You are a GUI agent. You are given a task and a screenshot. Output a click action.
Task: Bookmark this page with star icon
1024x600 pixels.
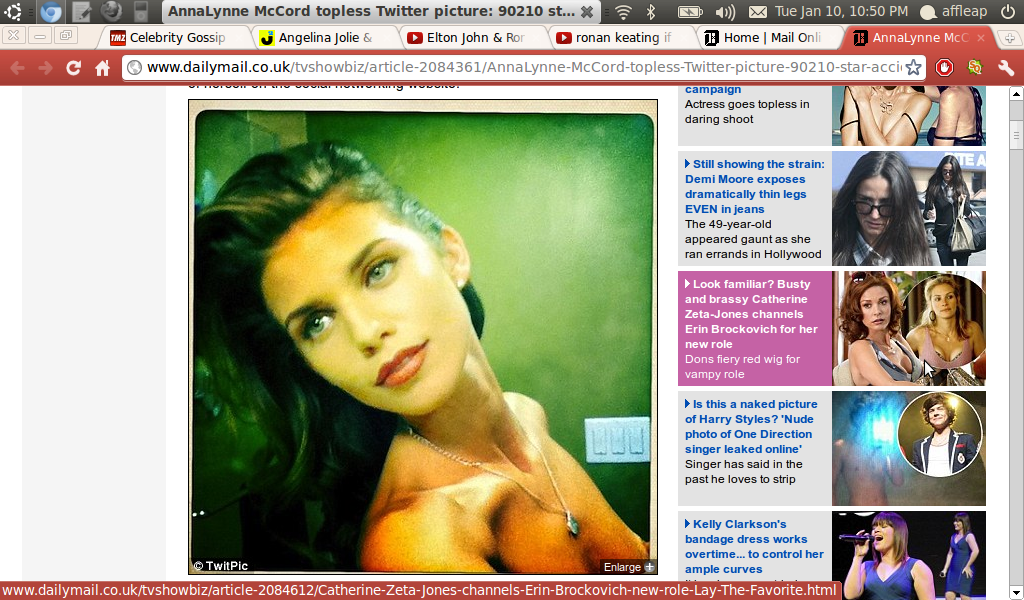pyautogui.click(x=914, y=67)
